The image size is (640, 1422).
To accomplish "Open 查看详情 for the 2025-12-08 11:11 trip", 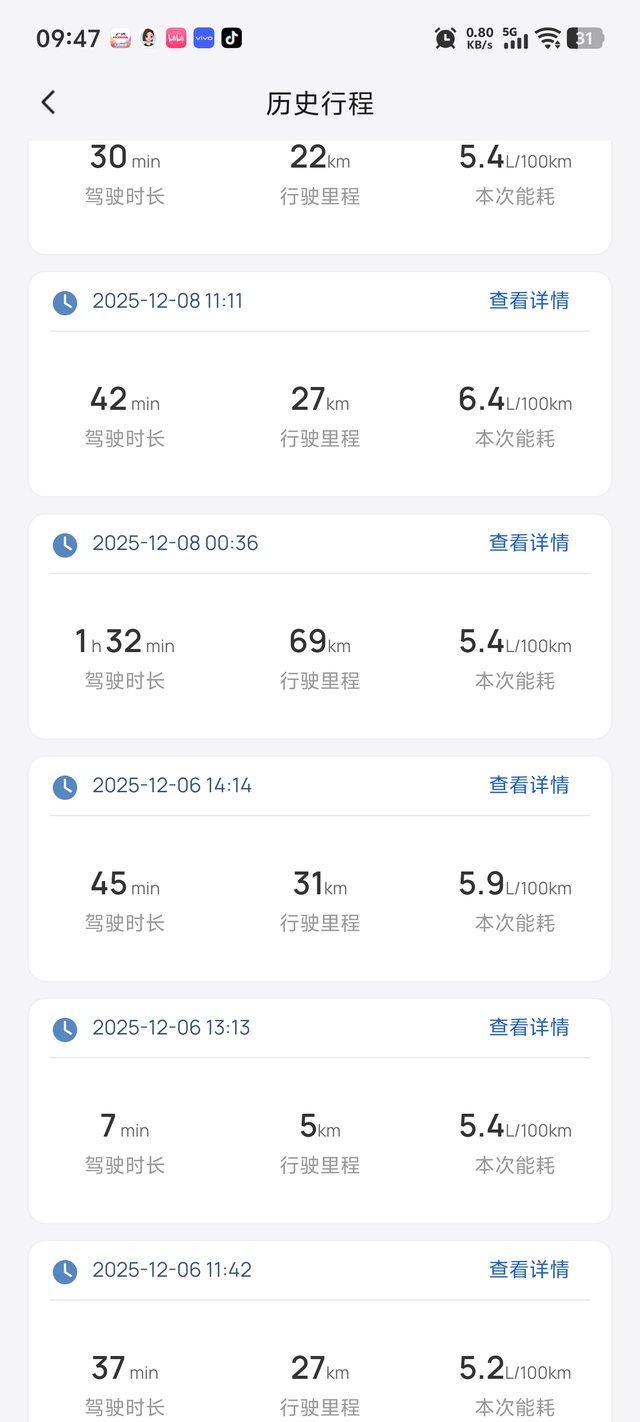I will [529, 301].
